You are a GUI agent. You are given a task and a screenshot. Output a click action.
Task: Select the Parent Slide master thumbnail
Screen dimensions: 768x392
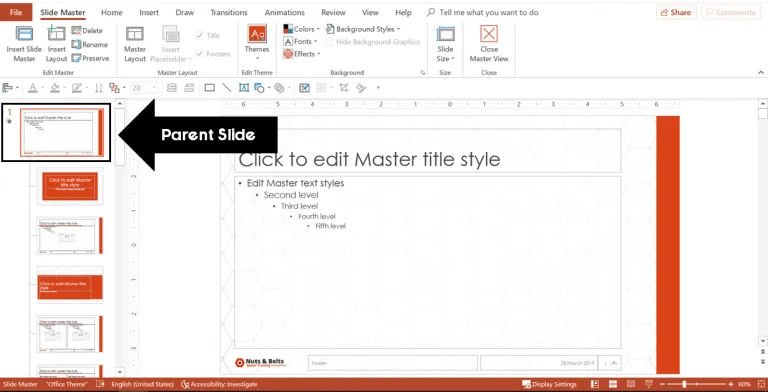tap(62, 132)
